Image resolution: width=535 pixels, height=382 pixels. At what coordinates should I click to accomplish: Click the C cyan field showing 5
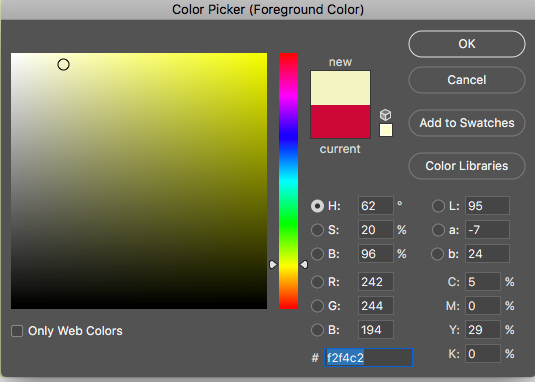[x=482, y=282]
